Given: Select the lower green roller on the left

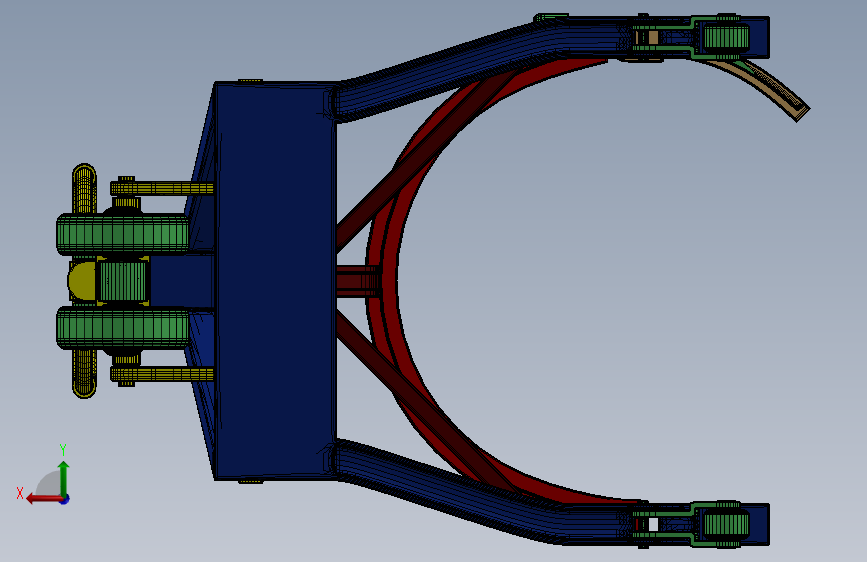Looking at the screenshot, I should coord(123,329).
